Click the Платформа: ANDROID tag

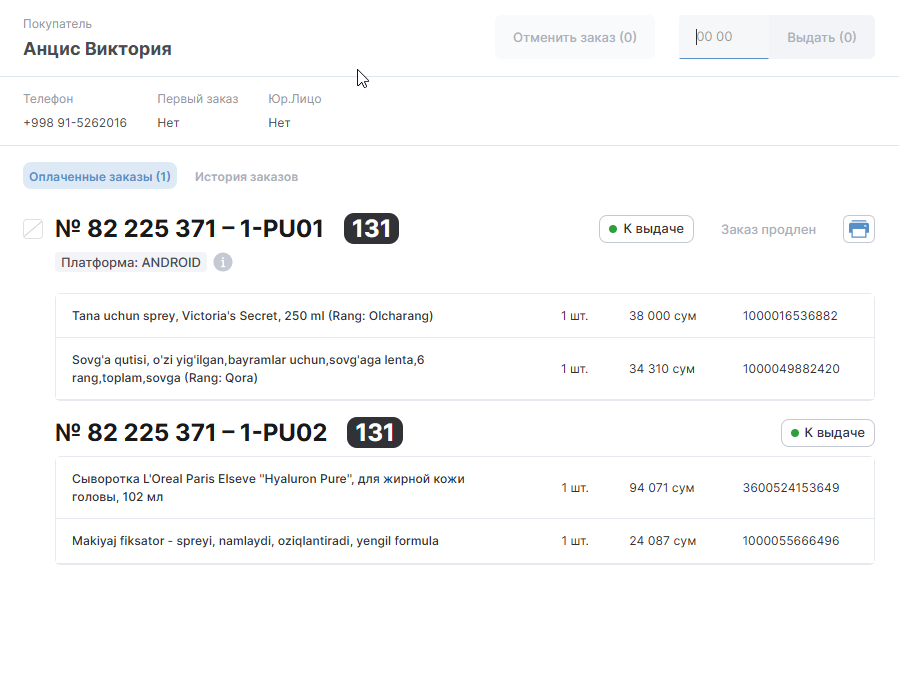click(130, 263)
